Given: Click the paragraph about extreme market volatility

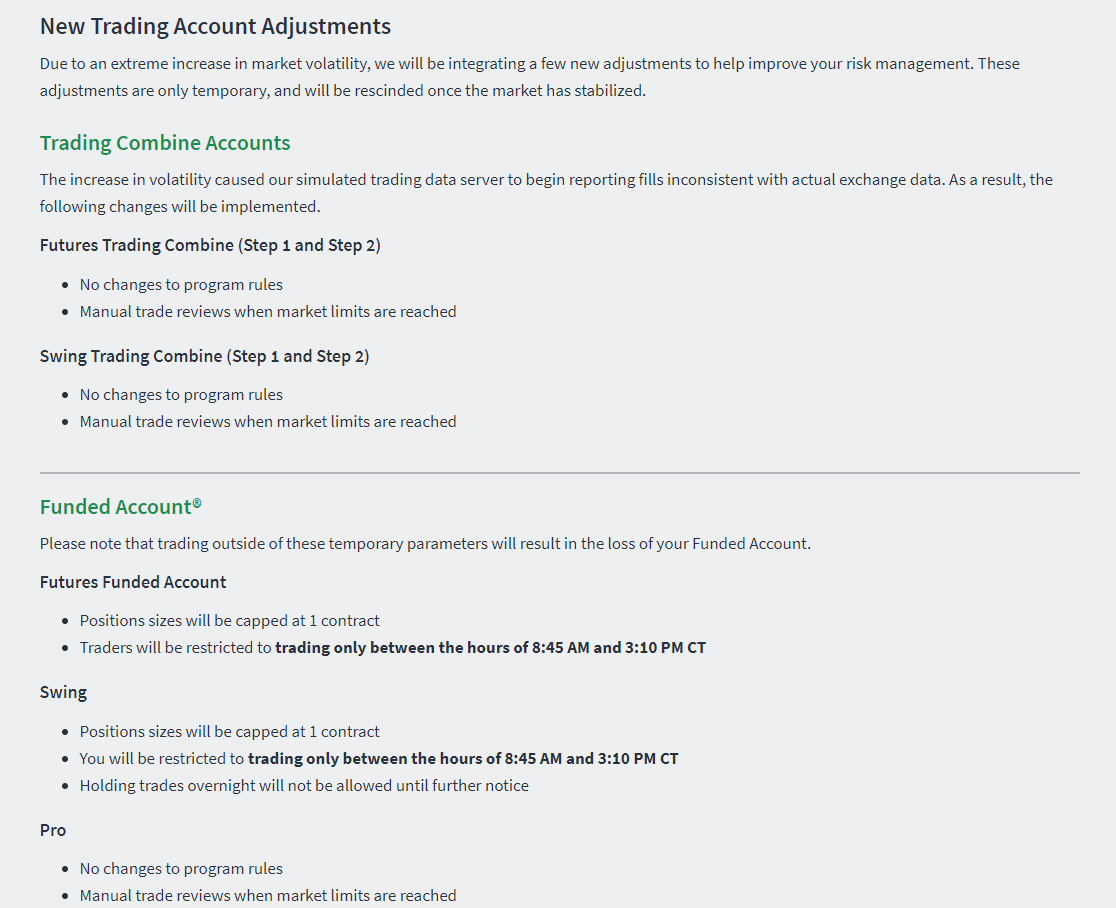Looking at the screenshot, I should tap(530, 77).
